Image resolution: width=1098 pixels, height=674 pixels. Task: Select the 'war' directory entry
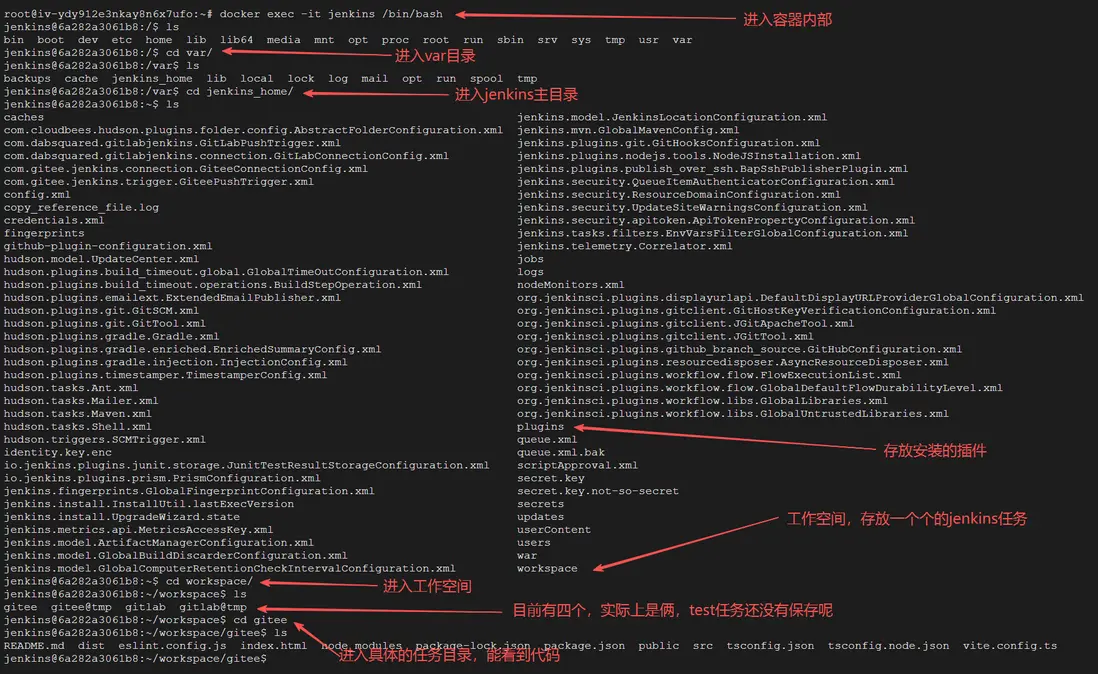tap(527, 556)
